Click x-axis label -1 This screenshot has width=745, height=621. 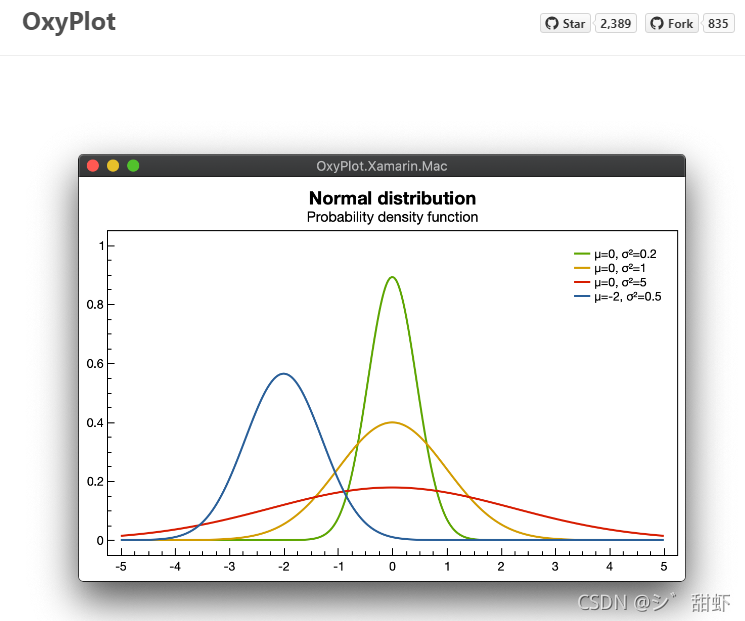click(338, 566)
